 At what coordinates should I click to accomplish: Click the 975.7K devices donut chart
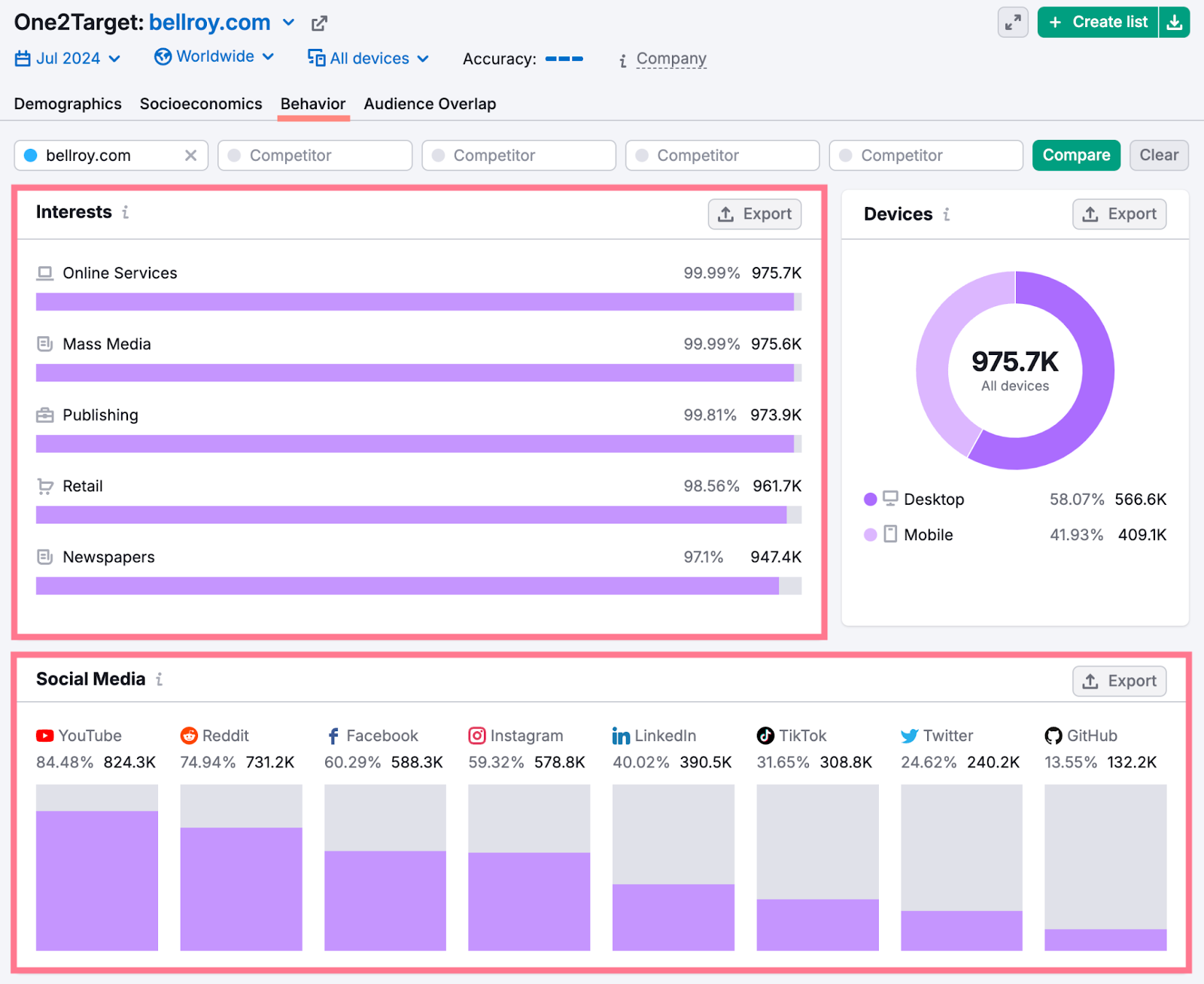[x=1015, y=371]
